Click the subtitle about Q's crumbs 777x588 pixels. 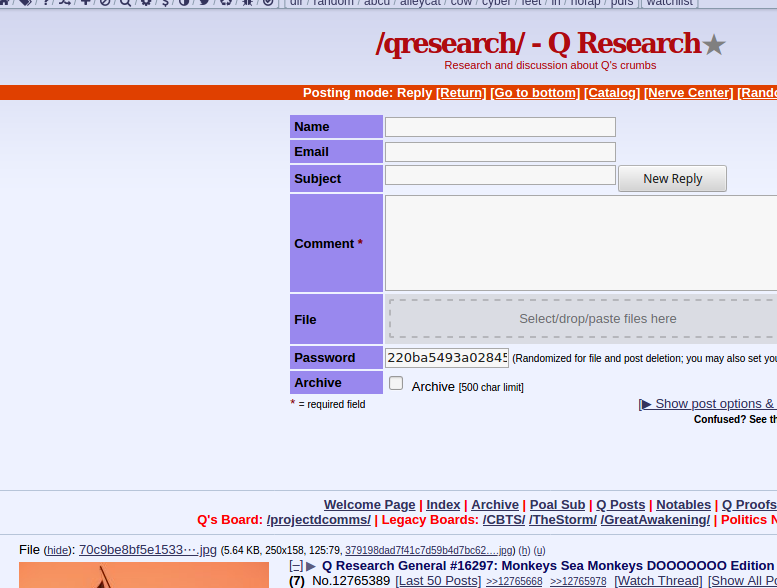click(x=550, y=65)
